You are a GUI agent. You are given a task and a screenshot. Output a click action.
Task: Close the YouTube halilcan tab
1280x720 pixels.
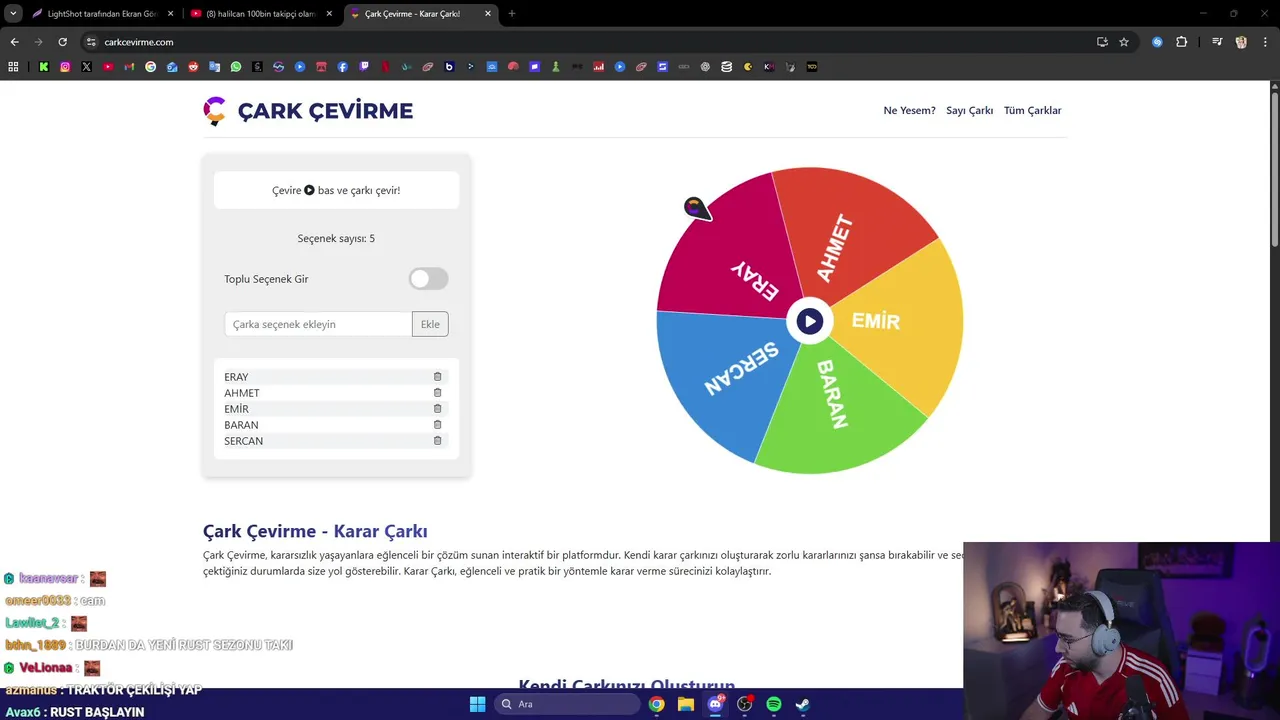coord(329,14)
